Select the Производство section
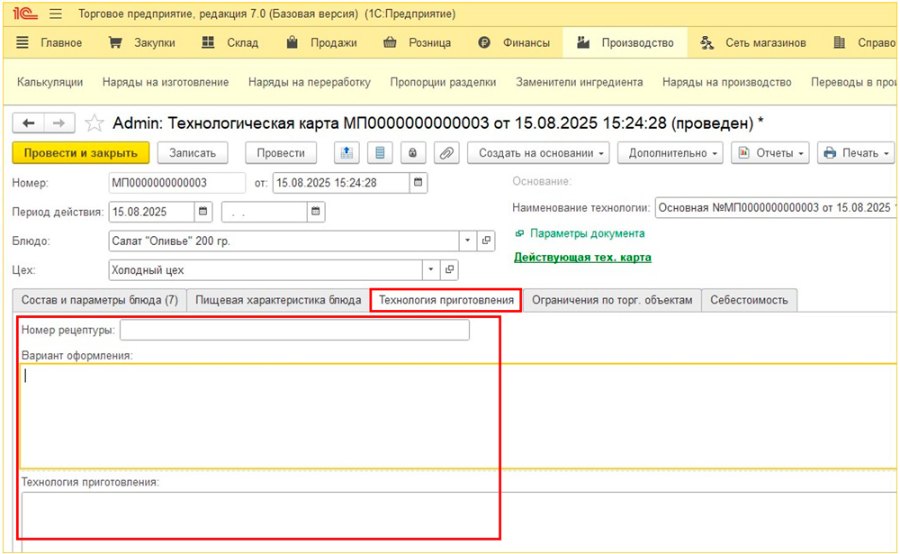The image size is (900, 554). click(x=625, y=43)
